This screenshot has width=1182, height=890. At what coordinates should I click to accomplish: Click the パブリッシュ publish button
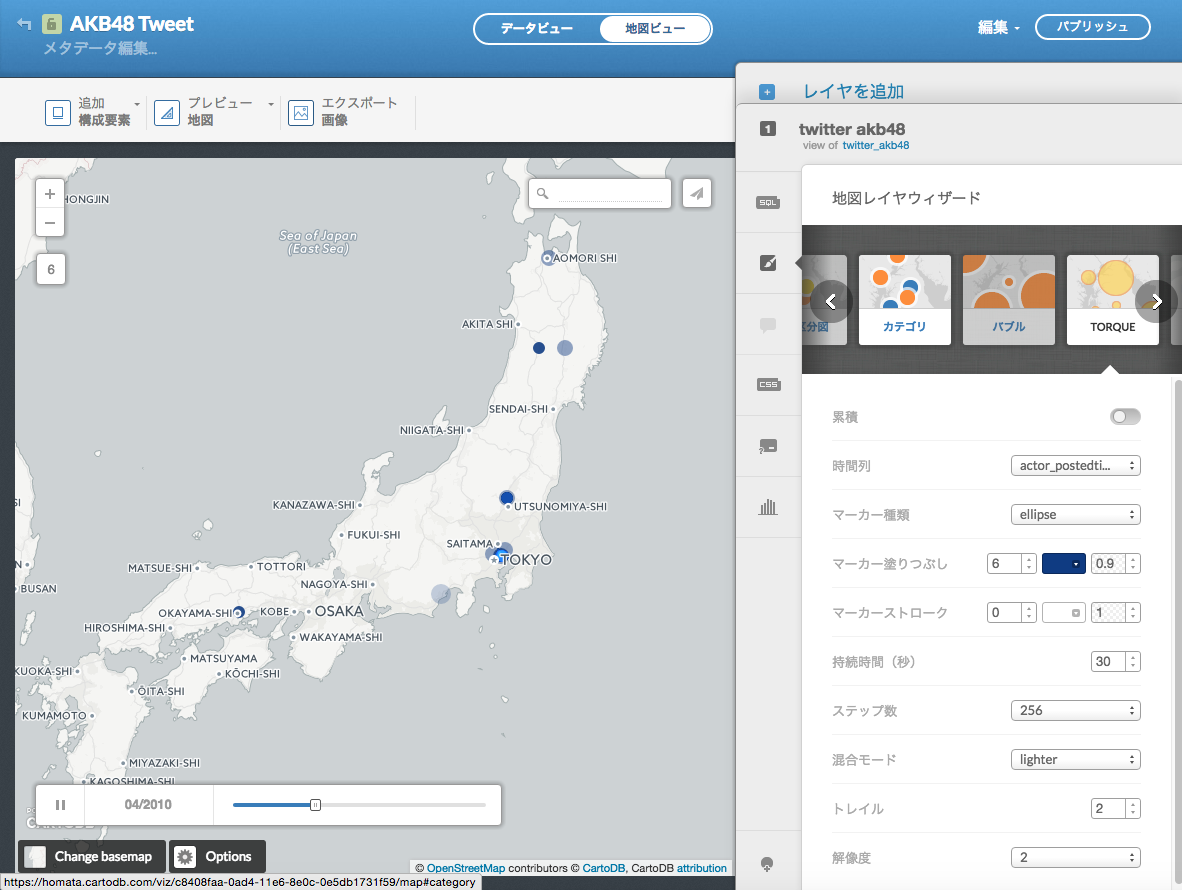pyautogui.click(x=1092, y=27)
